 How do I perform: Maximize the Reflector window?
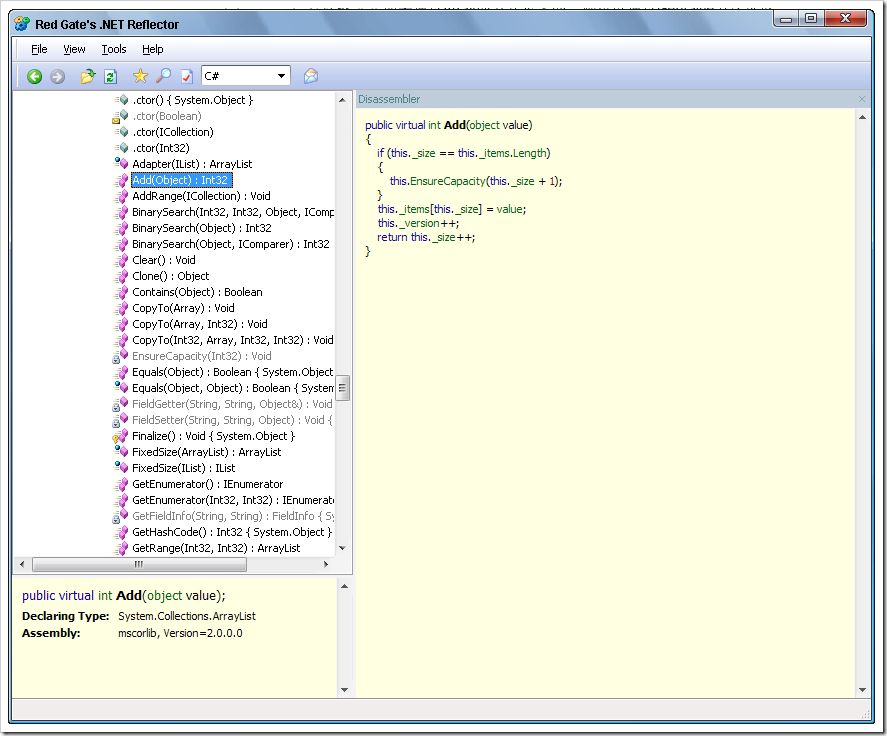click(811, 18)
